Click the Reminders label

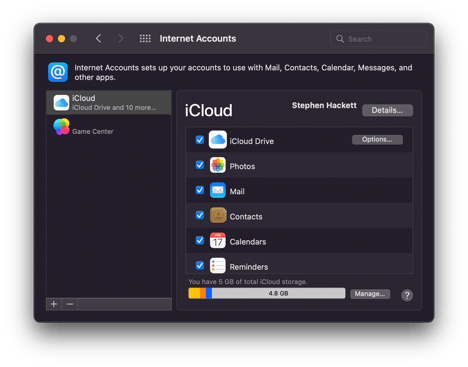[249, 267]
